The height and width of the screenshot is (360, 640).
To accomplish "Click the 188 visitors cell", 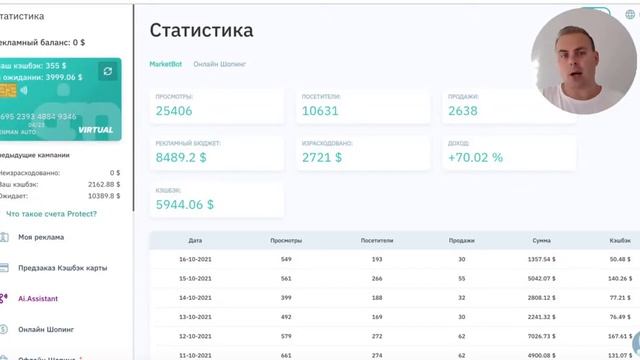I will coord(377,298).
